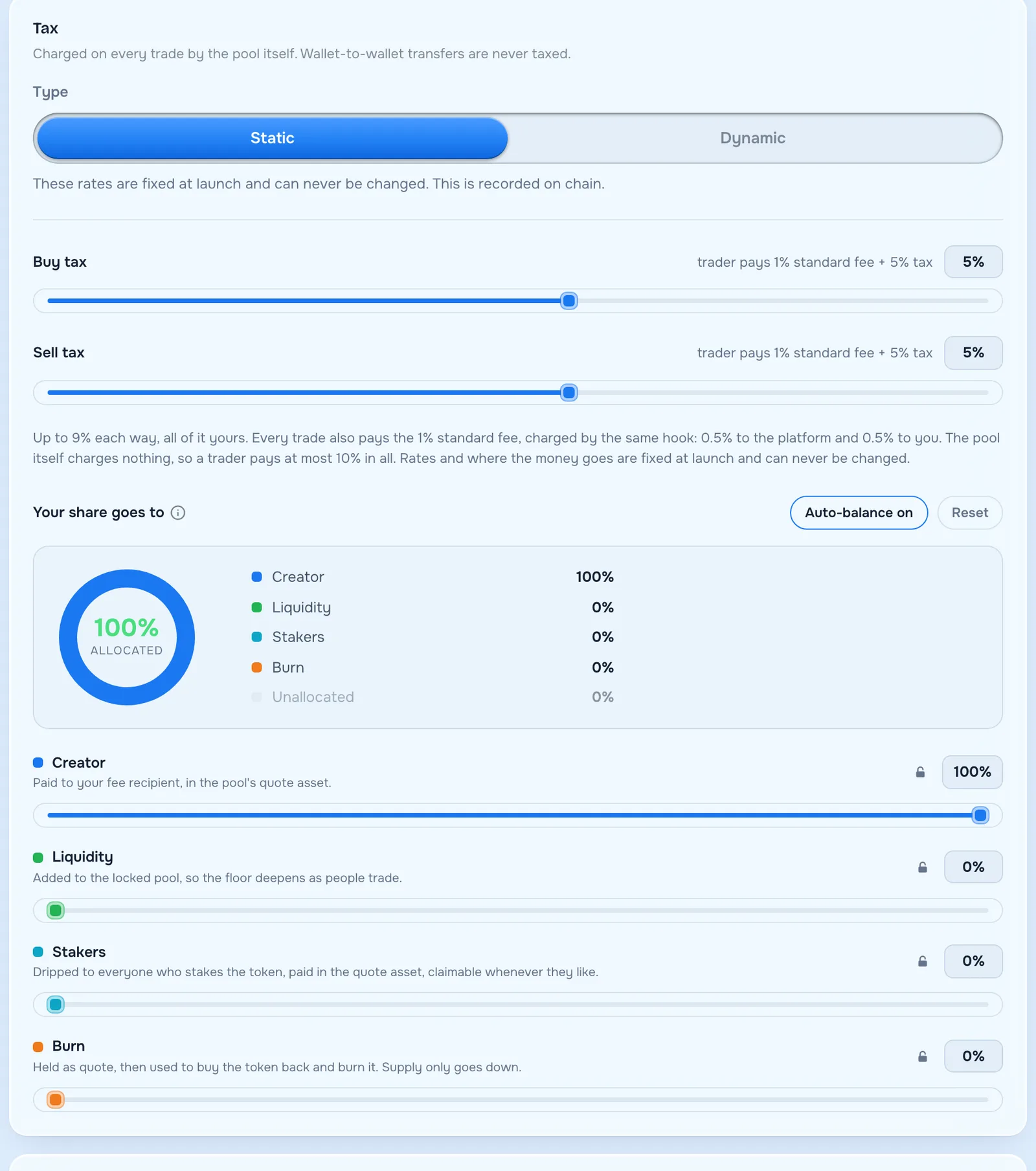
Task: Edit the Burn 0% value field
Action: [973, 1056]
